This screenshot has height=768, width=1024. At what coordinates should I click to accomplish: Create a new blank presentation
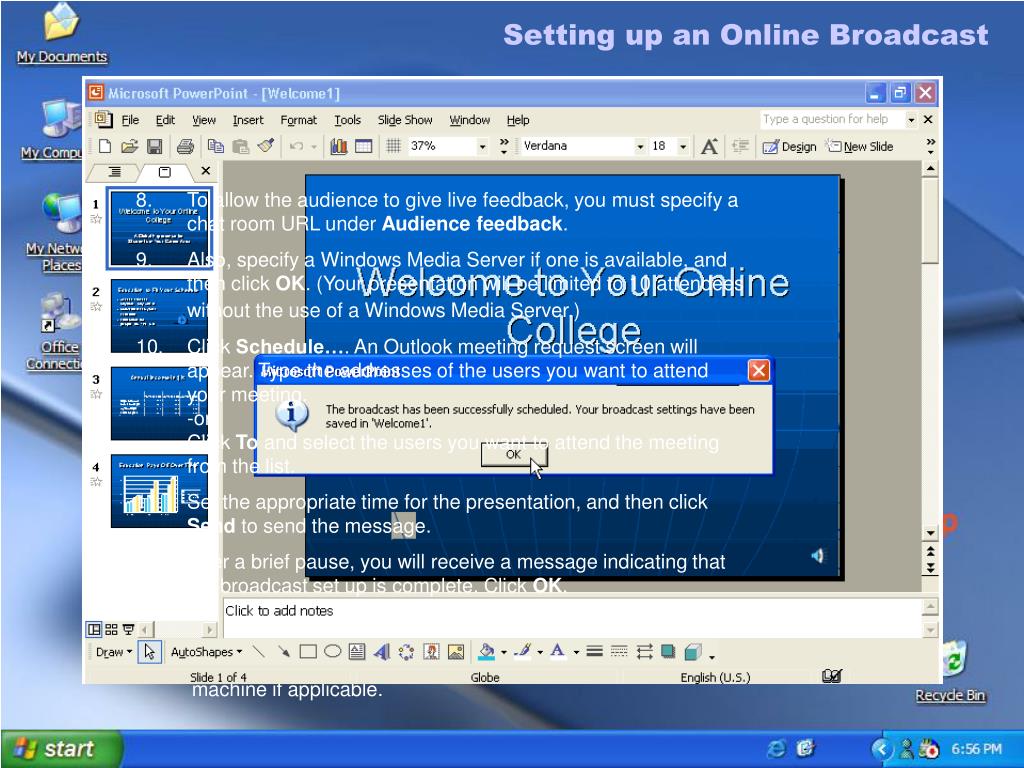(x=104, y=146)
